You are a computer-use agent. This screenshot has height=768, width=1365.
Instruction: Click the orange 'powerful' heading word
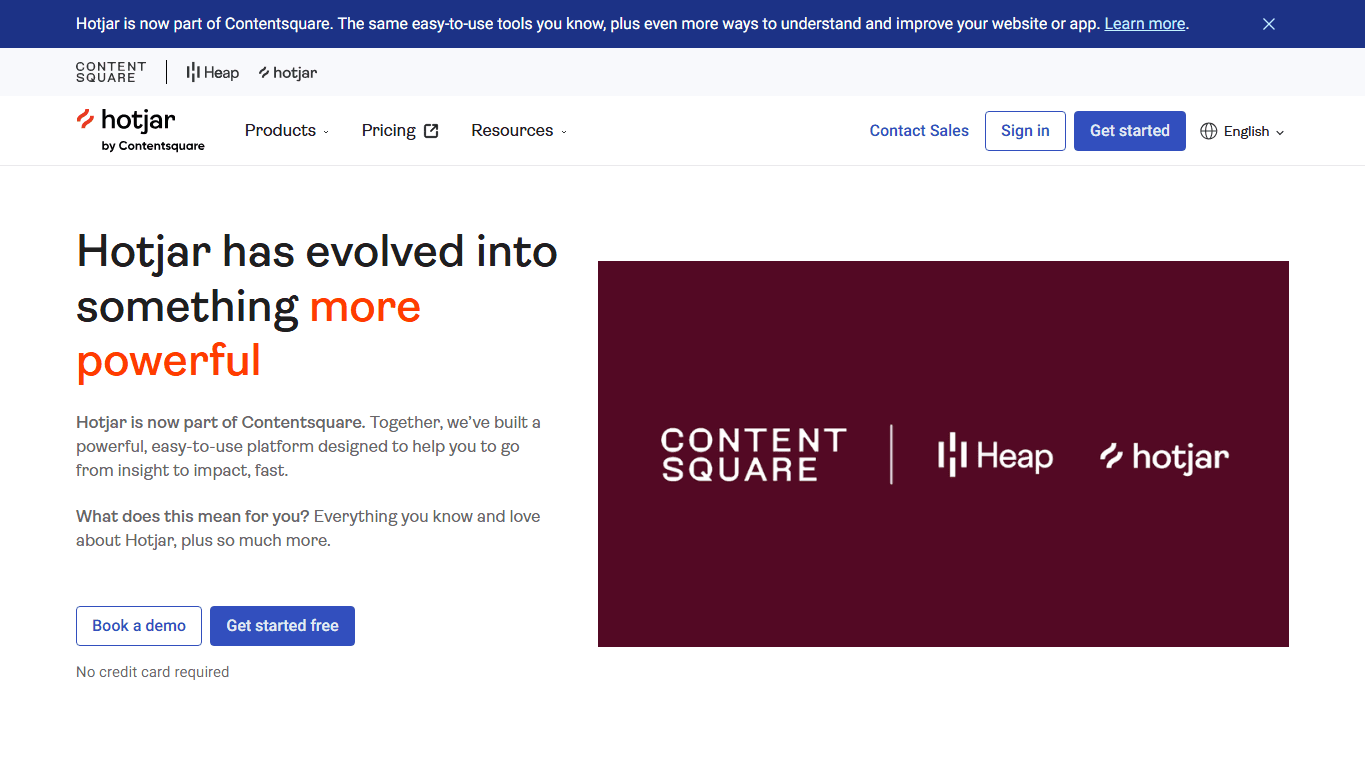click(x=169, y=360)
